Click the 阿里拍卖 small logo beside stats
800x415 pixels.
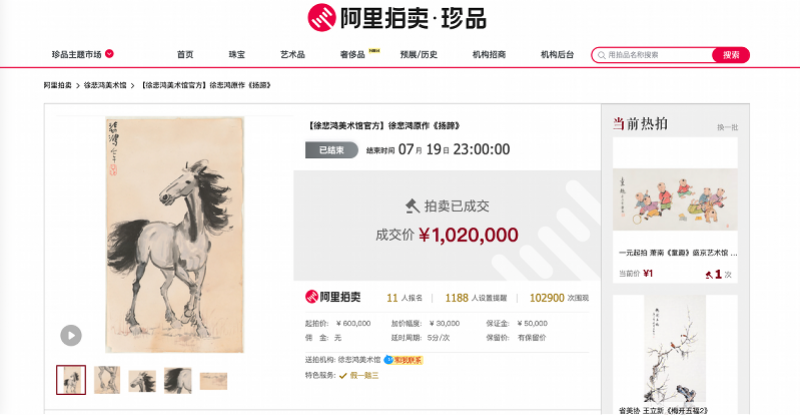click(x=333, y=297)
